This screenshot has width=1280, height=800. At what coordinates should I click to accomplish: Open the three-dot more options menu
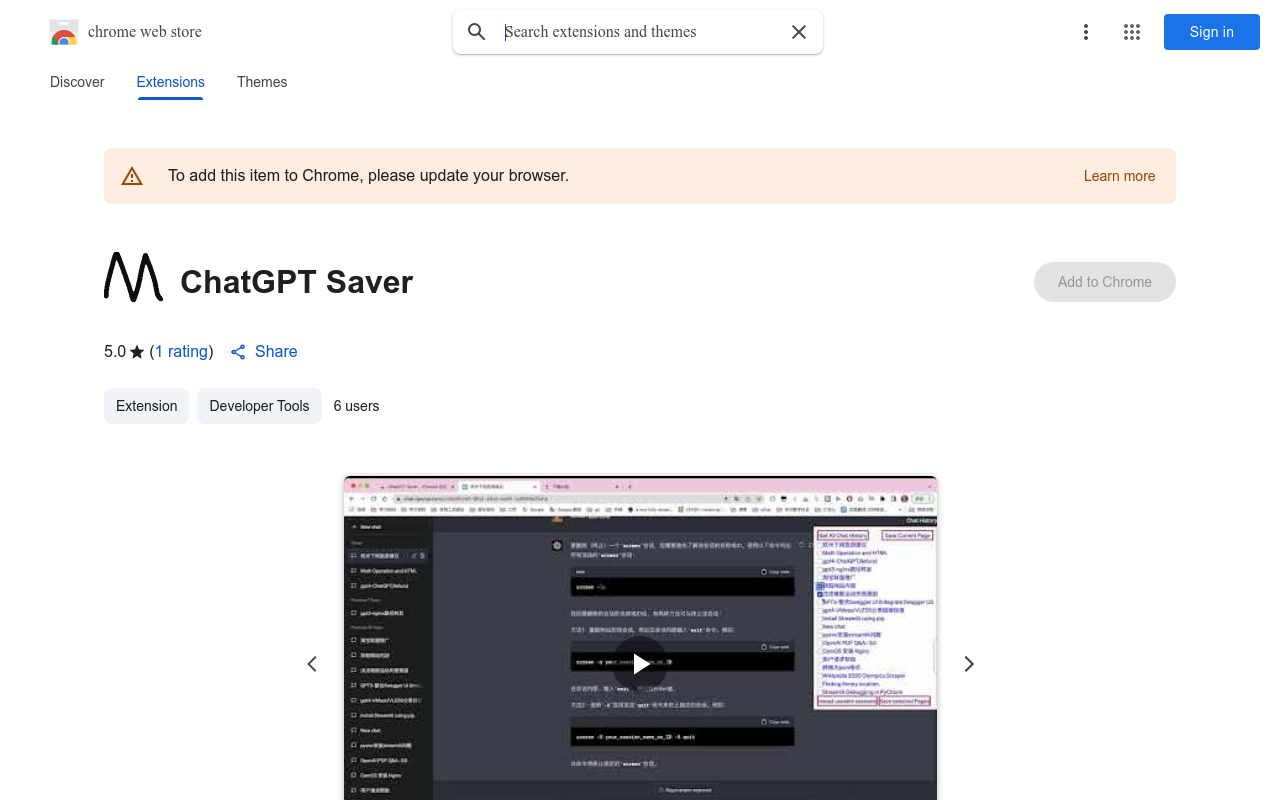coord(1086,32)
